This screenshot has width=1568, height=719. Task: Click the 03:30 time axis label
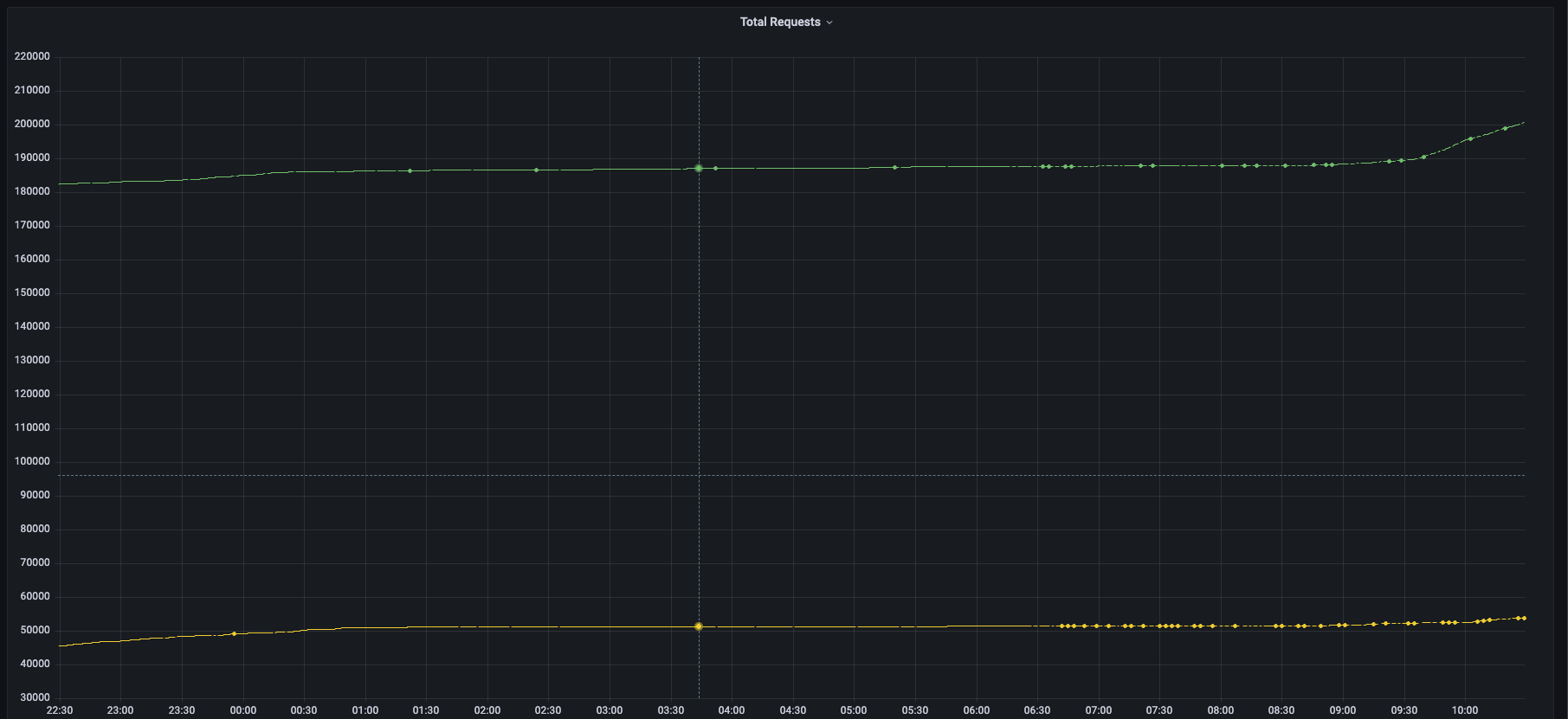tap(671, 710)
